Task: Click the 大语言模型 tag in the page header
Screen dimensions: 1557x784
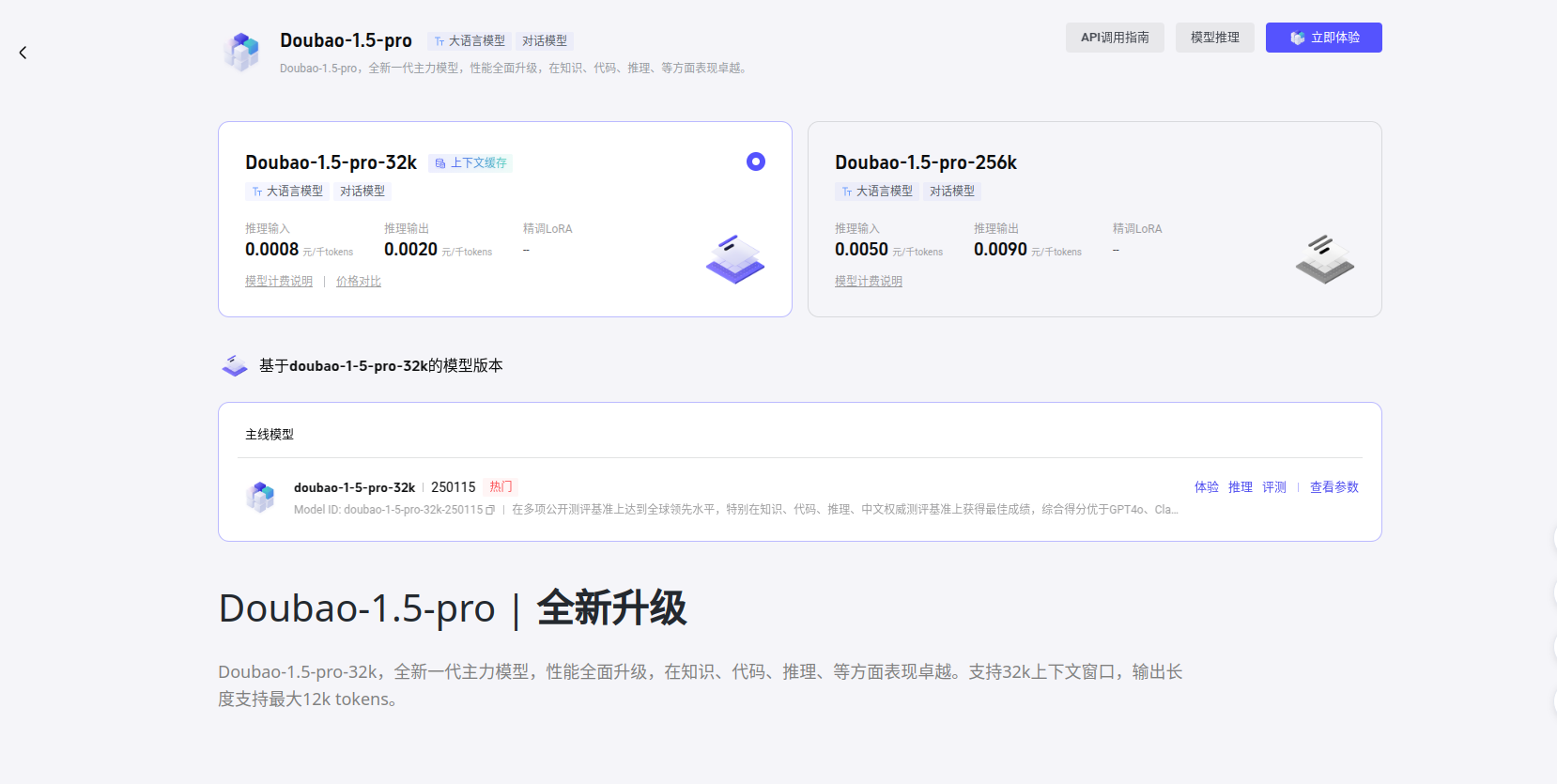Action: click(x=470, y=41)
